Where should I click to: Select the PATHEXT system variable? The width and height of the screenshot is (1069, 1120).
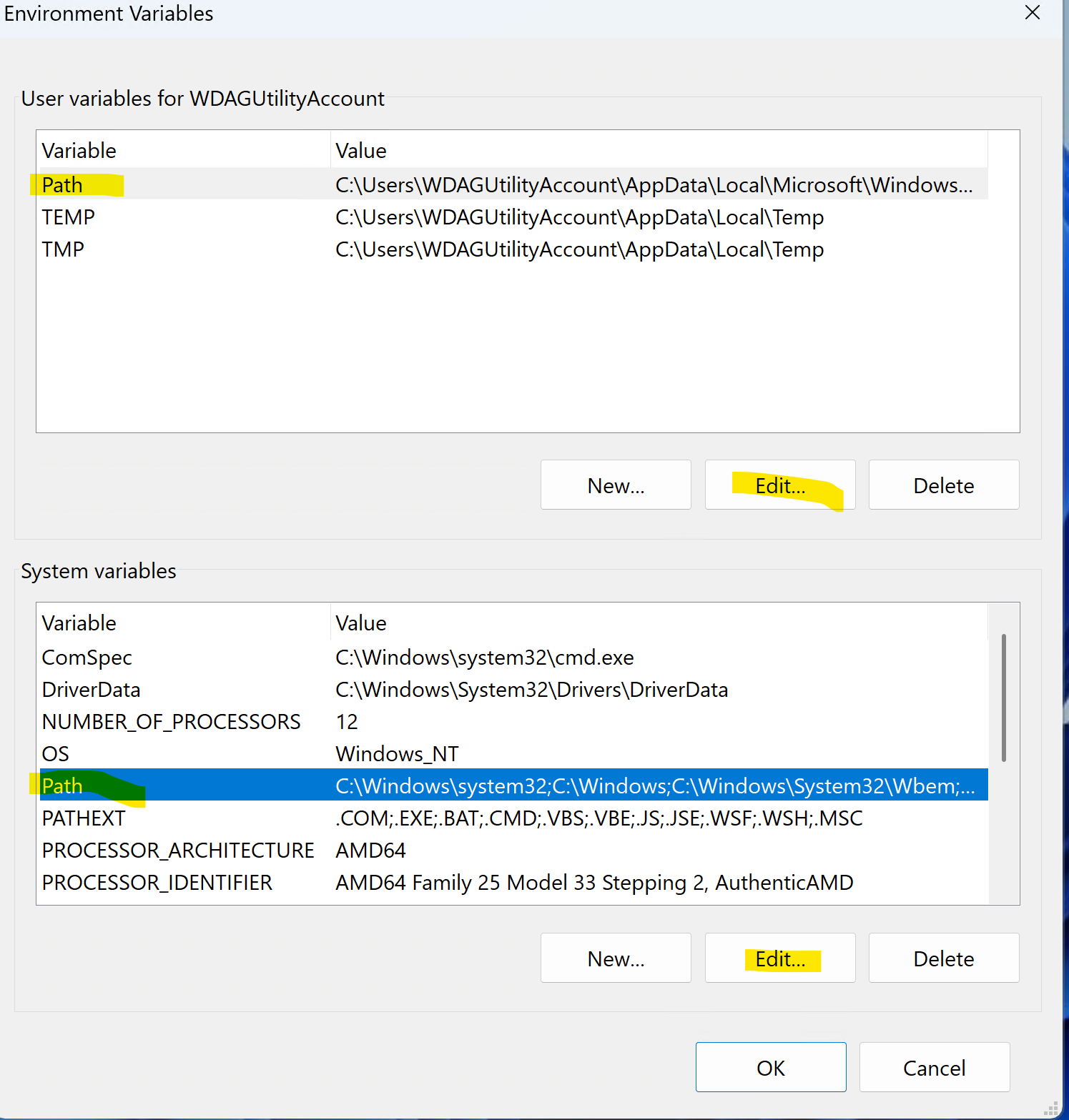(x=84, y=818)
